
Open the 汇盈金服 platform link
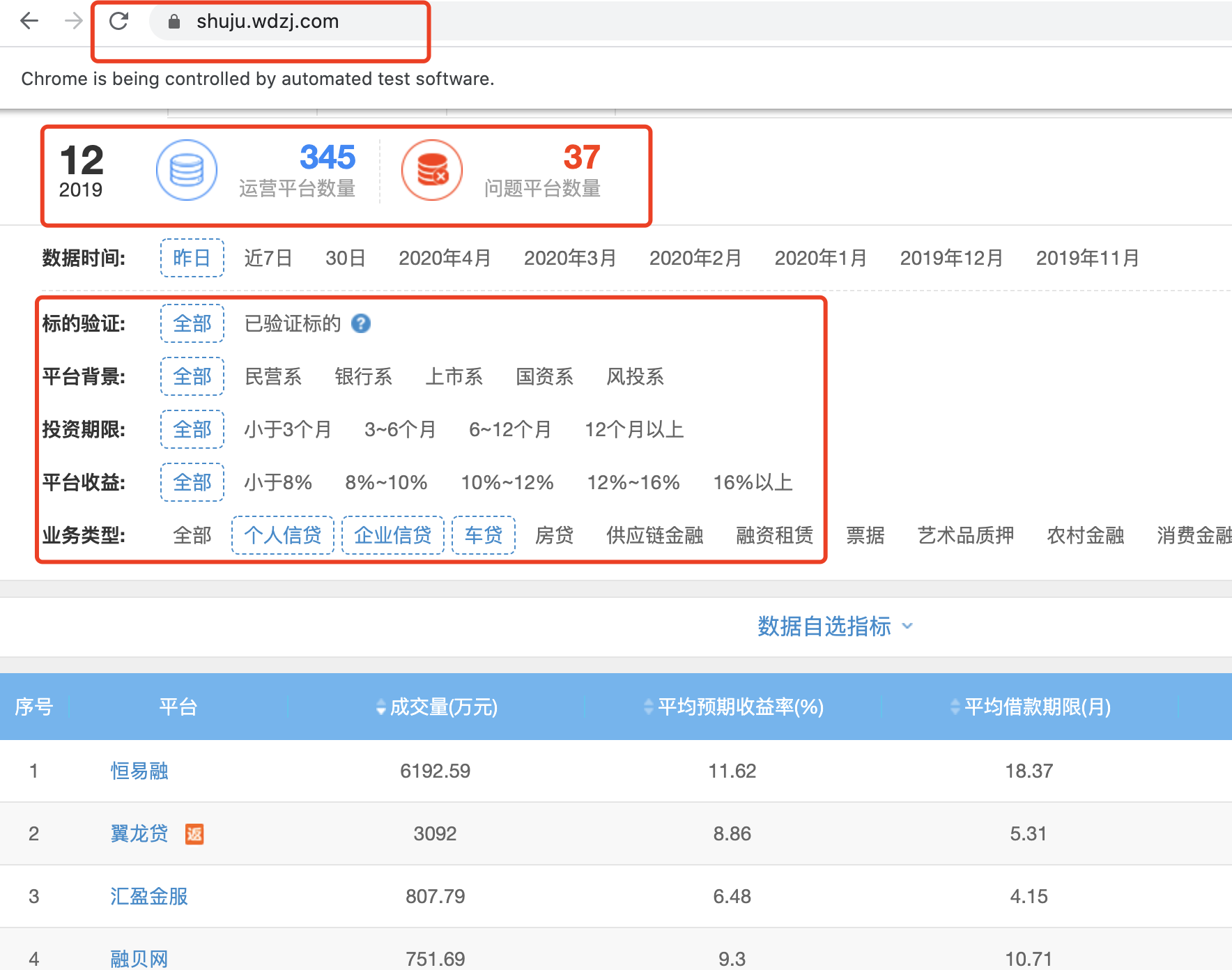149,896
